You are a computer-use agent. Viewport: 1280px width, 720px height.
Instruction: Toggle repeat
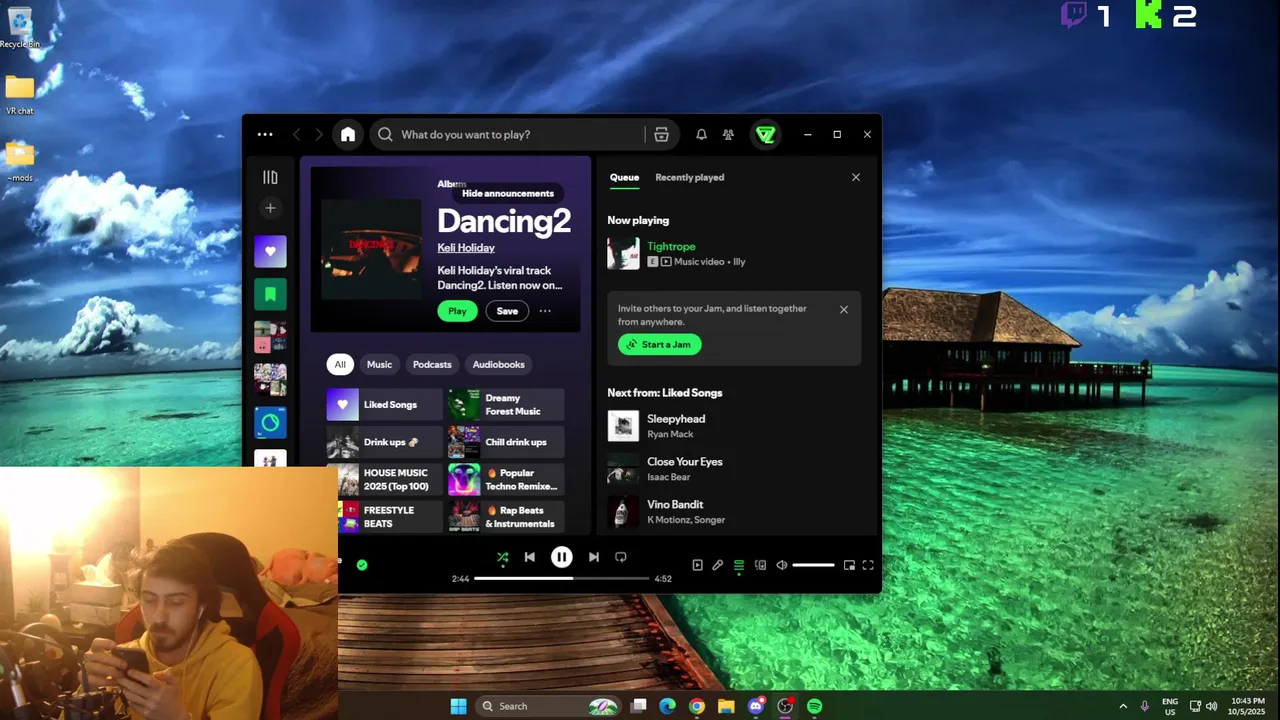coord(621,557)
